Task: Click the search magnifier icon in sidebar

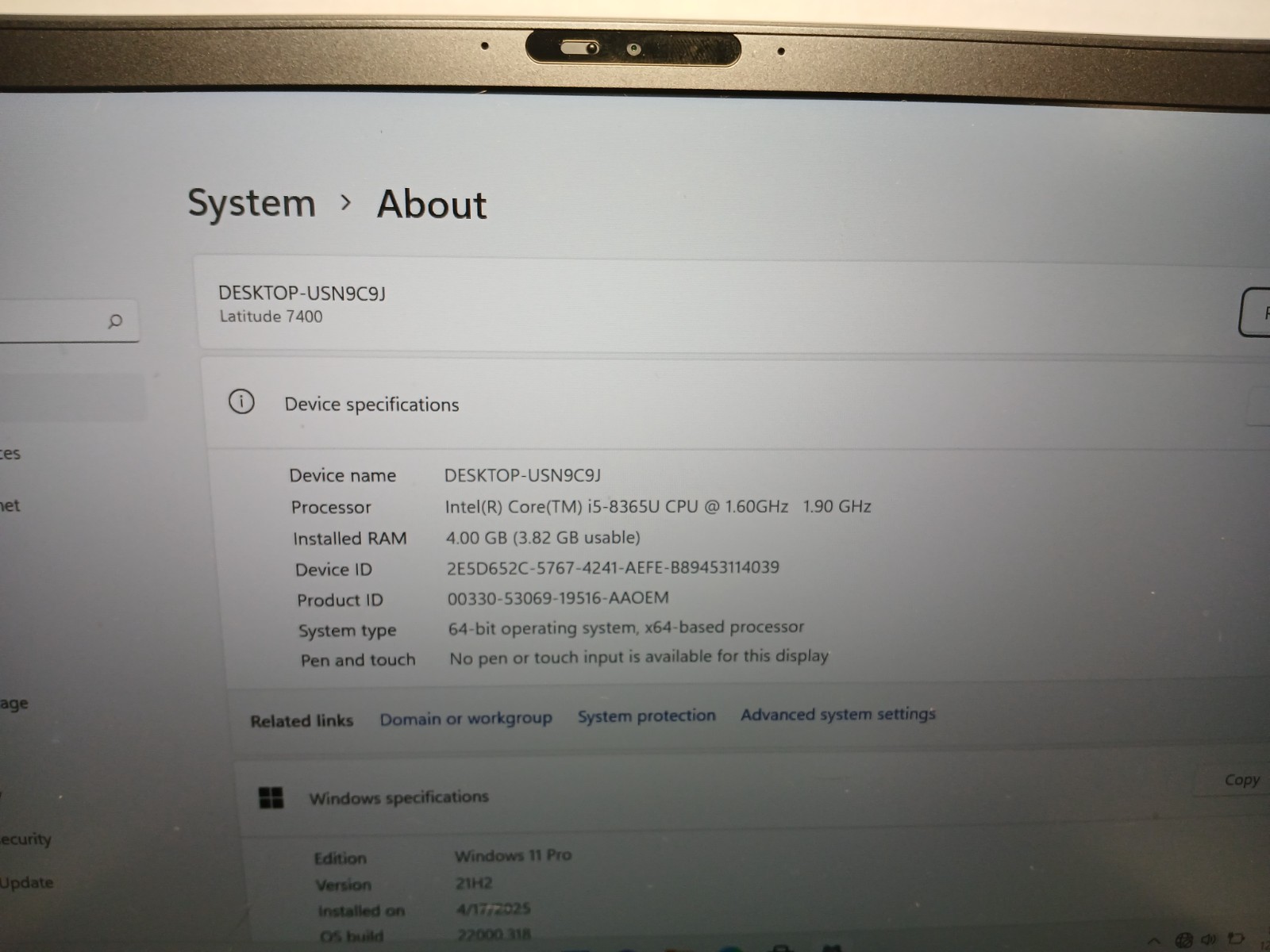Action: [115, 321]
